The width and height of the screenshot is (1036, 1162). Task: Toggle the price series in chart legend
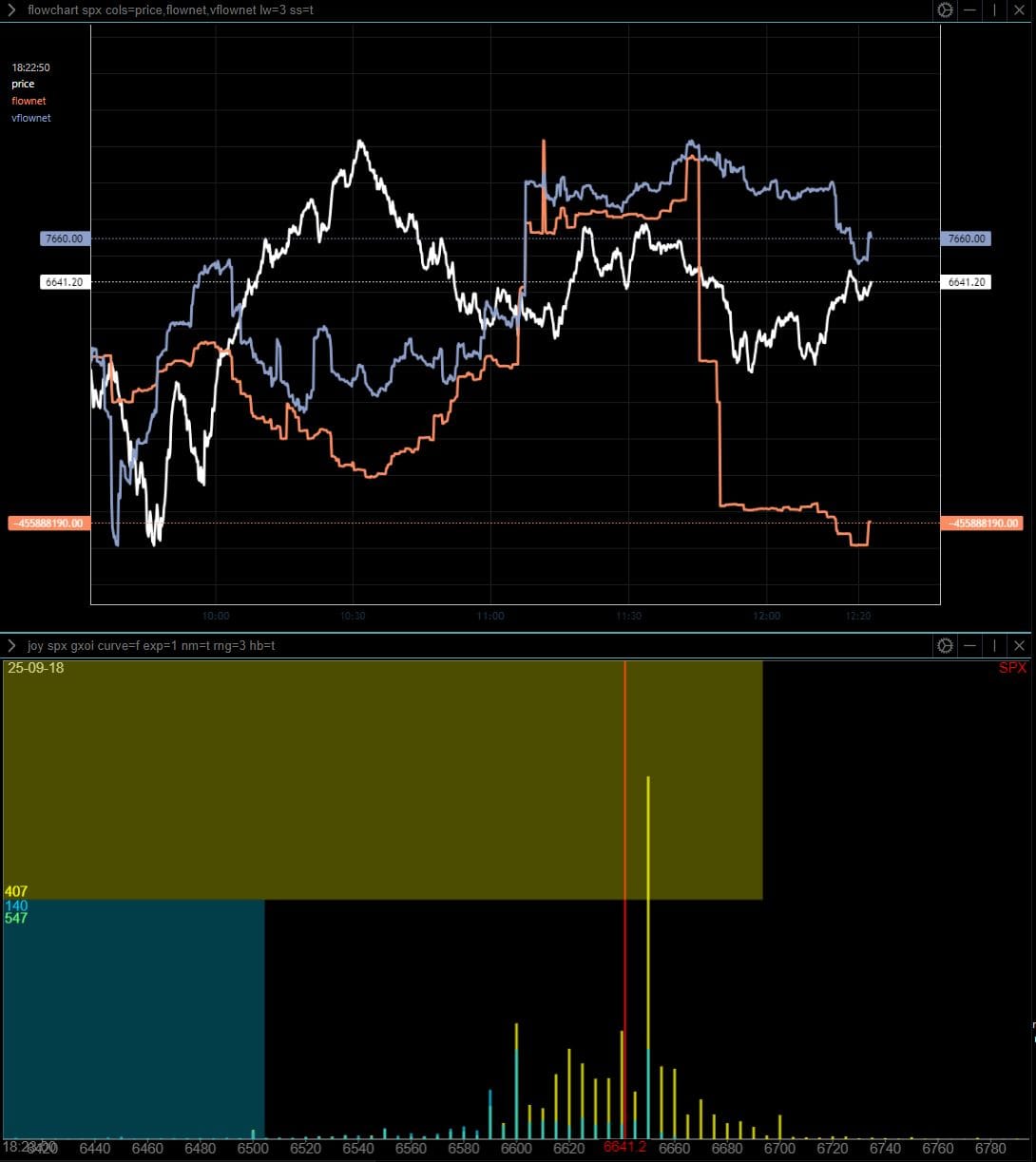(x=23, y=85)
